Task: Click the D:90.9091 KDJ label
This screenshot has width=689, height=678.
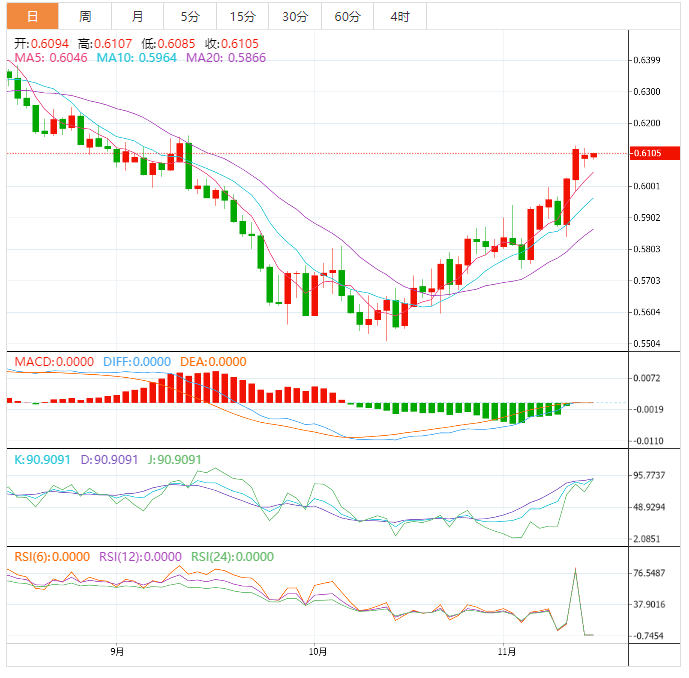Action: (x=109, y=460)
